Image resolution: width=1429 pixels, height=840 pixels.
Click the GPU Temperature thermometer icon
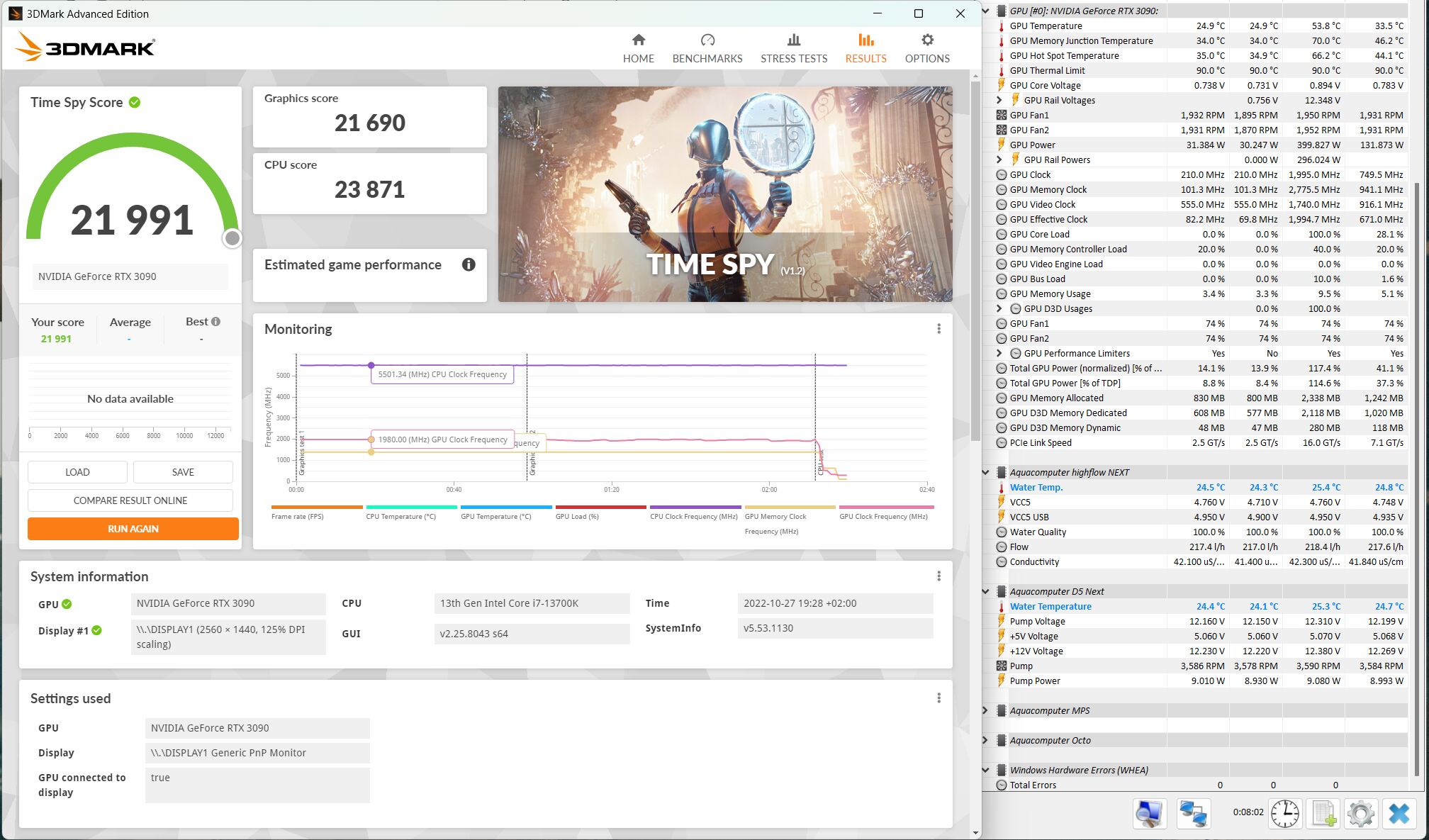pyautogui.click(x=1001, y=26)
